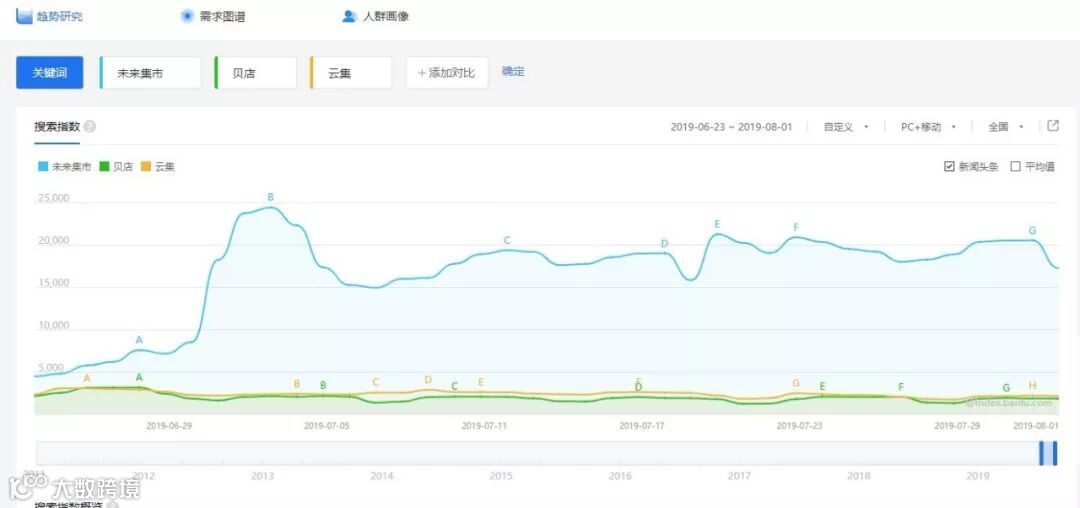Click the timeline range slider handle

(x=1048, y=454)
